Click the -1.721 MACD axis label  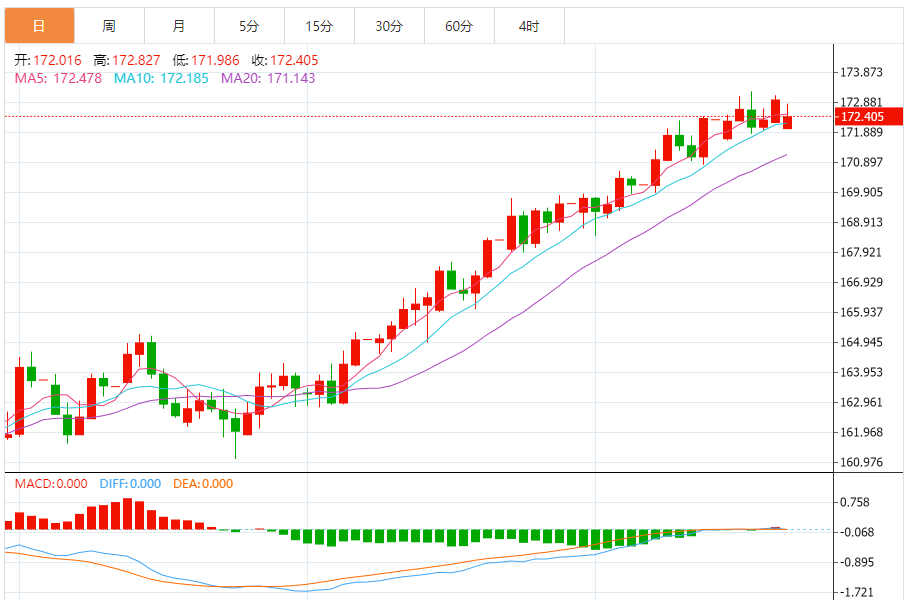pyautogui.click(x=855, y=592)
